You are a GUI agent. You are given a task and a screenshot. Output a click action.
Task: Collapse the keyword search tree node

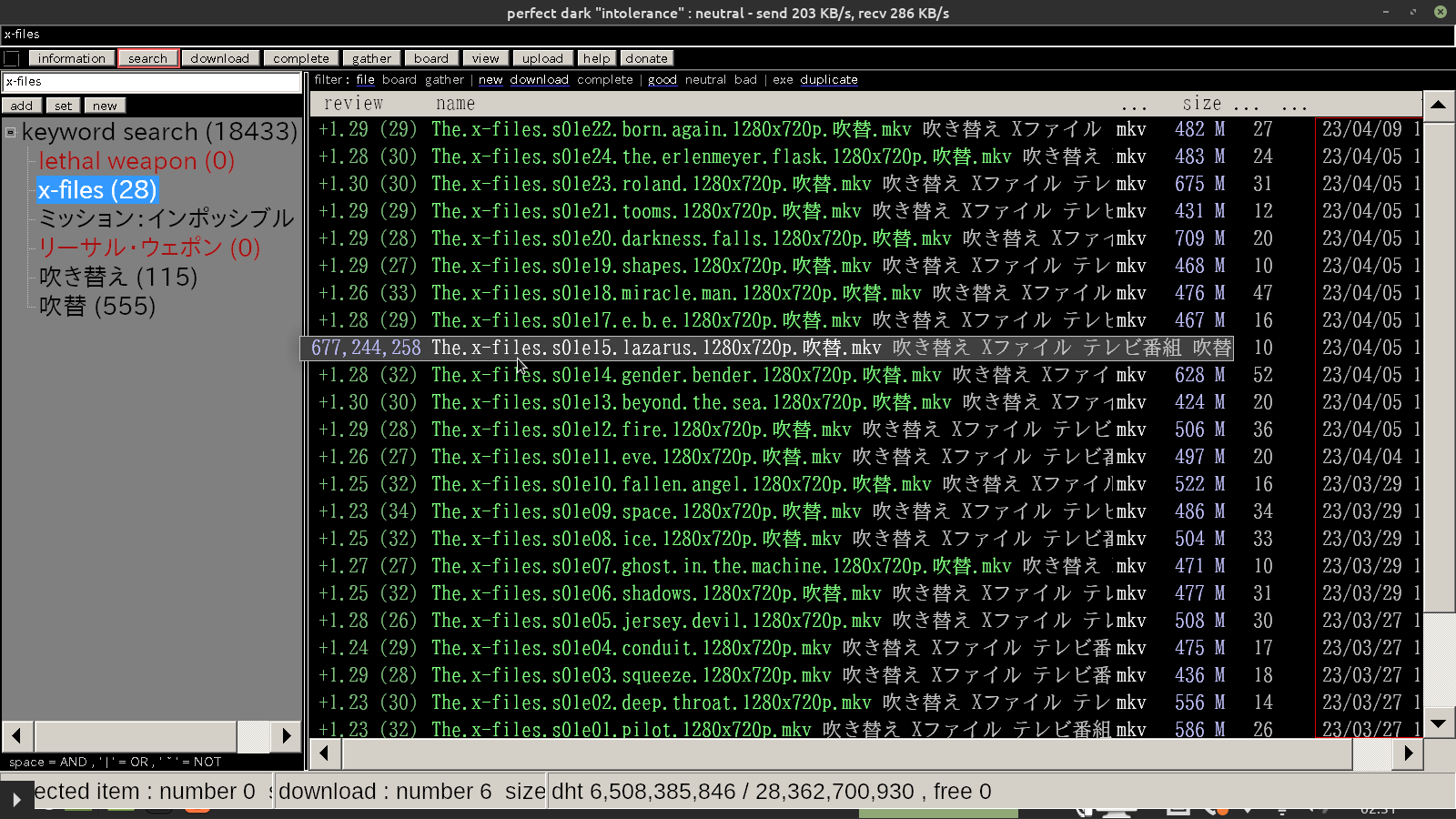point(11,133)
